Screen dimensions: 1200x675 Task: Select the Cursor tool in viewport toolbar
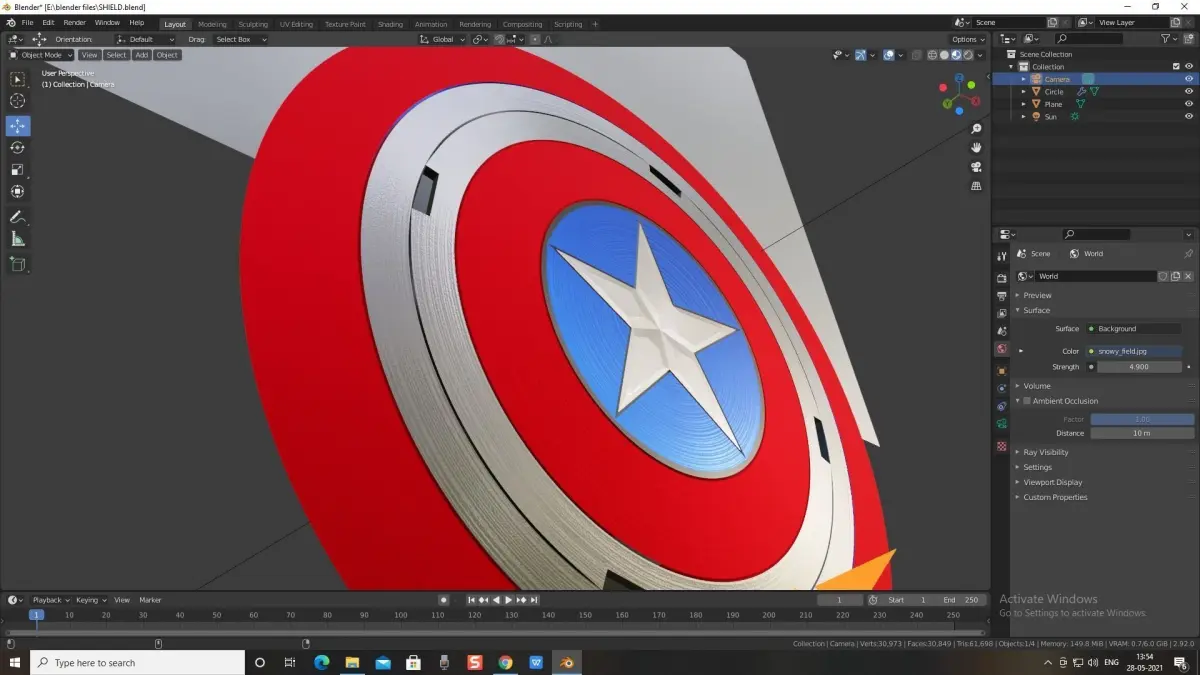click(x=18, y=101)
